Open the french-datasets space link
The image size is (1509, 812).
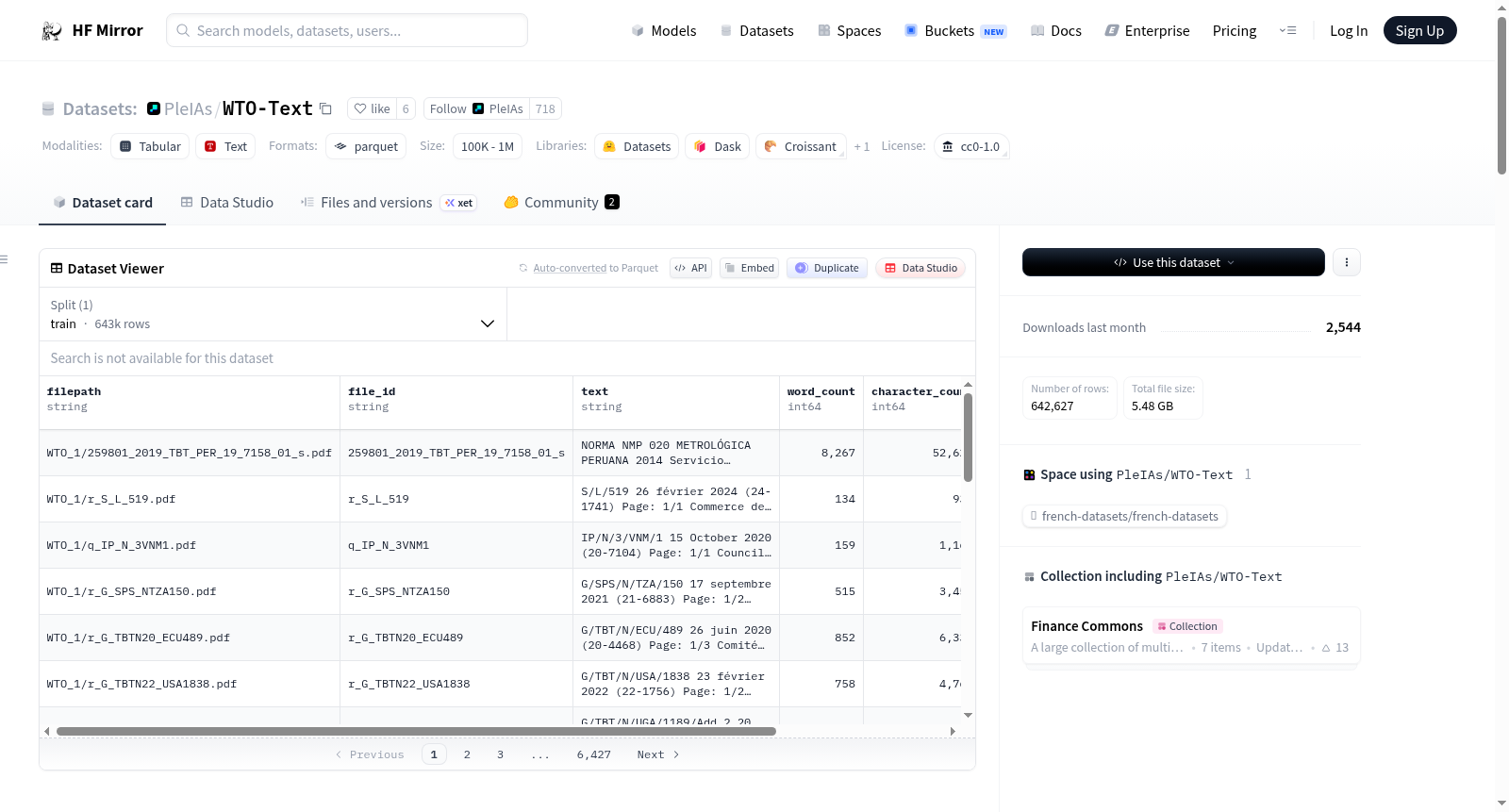click(1124, 516)
